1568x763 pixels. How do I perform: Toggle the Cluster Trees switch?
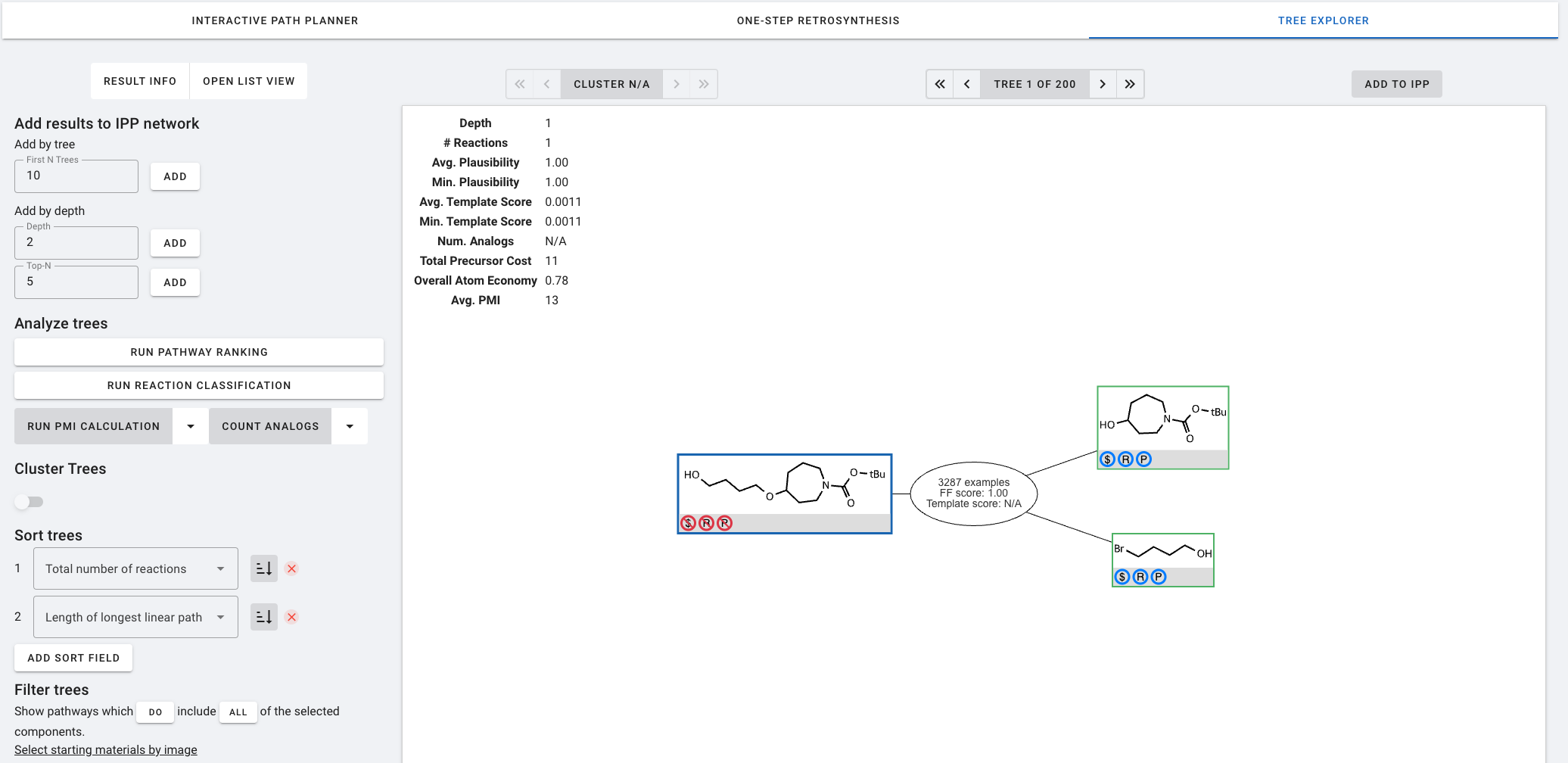(x=30, y=502)
